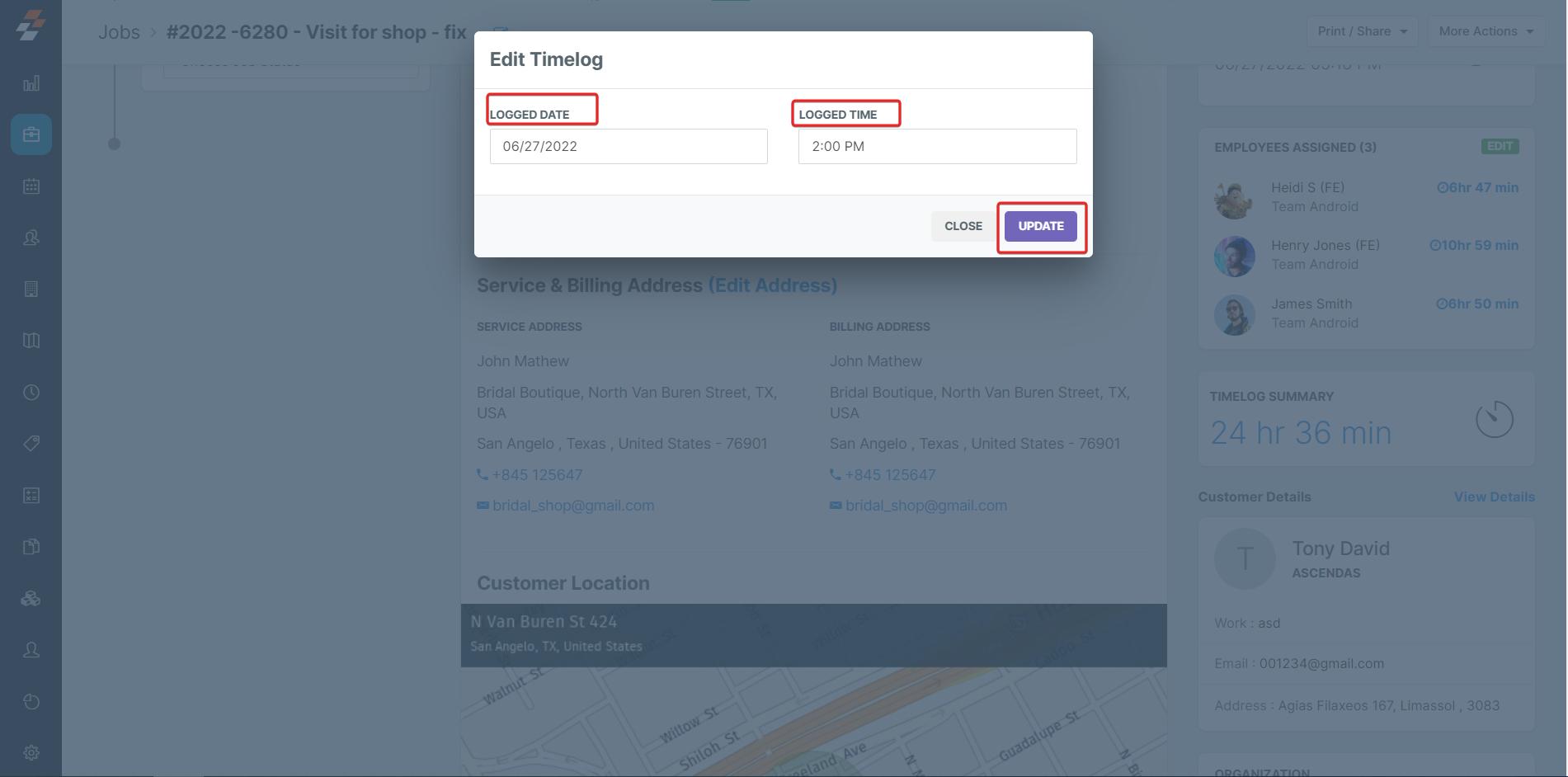
Task: Open the price tag icon in sidebar
Action: (31, 444)
